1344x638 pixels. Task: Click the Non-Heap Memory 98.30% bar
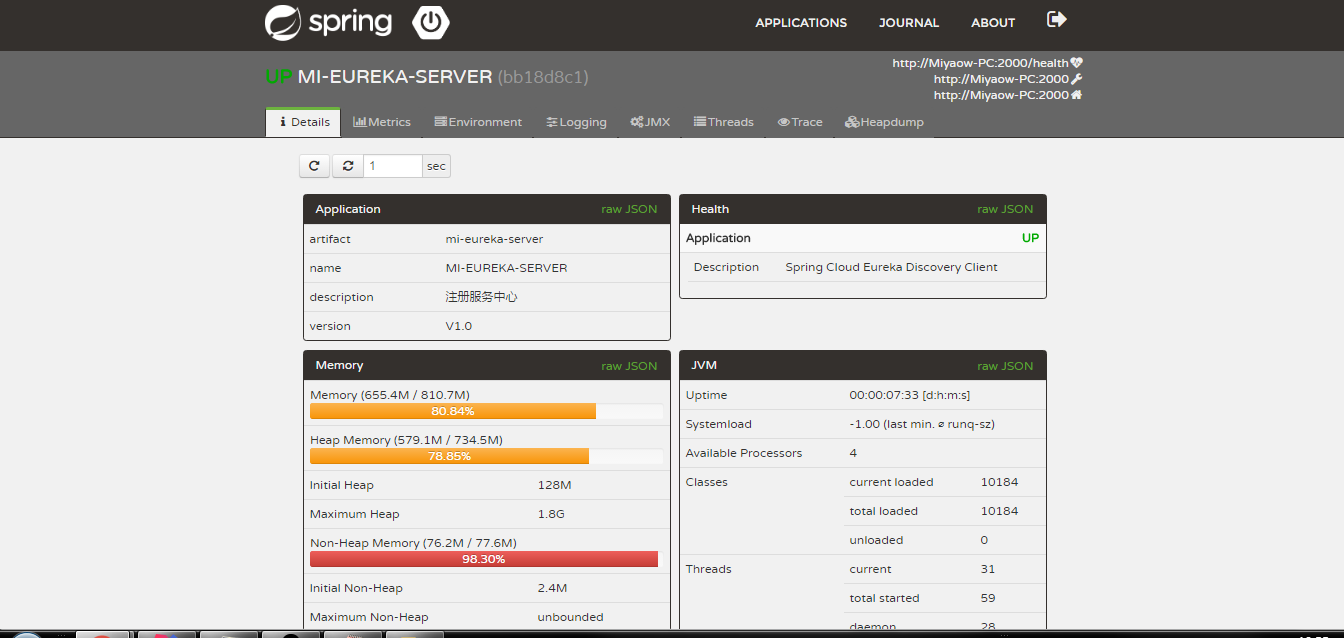coord(484,559)
